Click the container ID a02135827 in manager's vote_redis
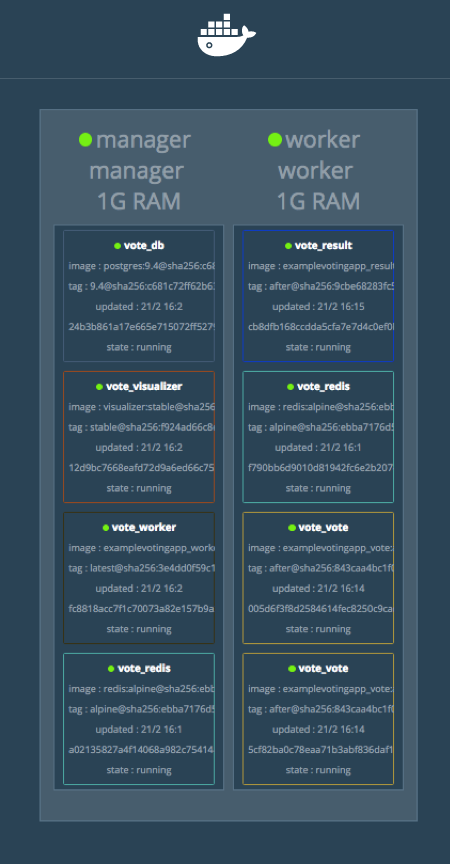 (x=142, y=750)
